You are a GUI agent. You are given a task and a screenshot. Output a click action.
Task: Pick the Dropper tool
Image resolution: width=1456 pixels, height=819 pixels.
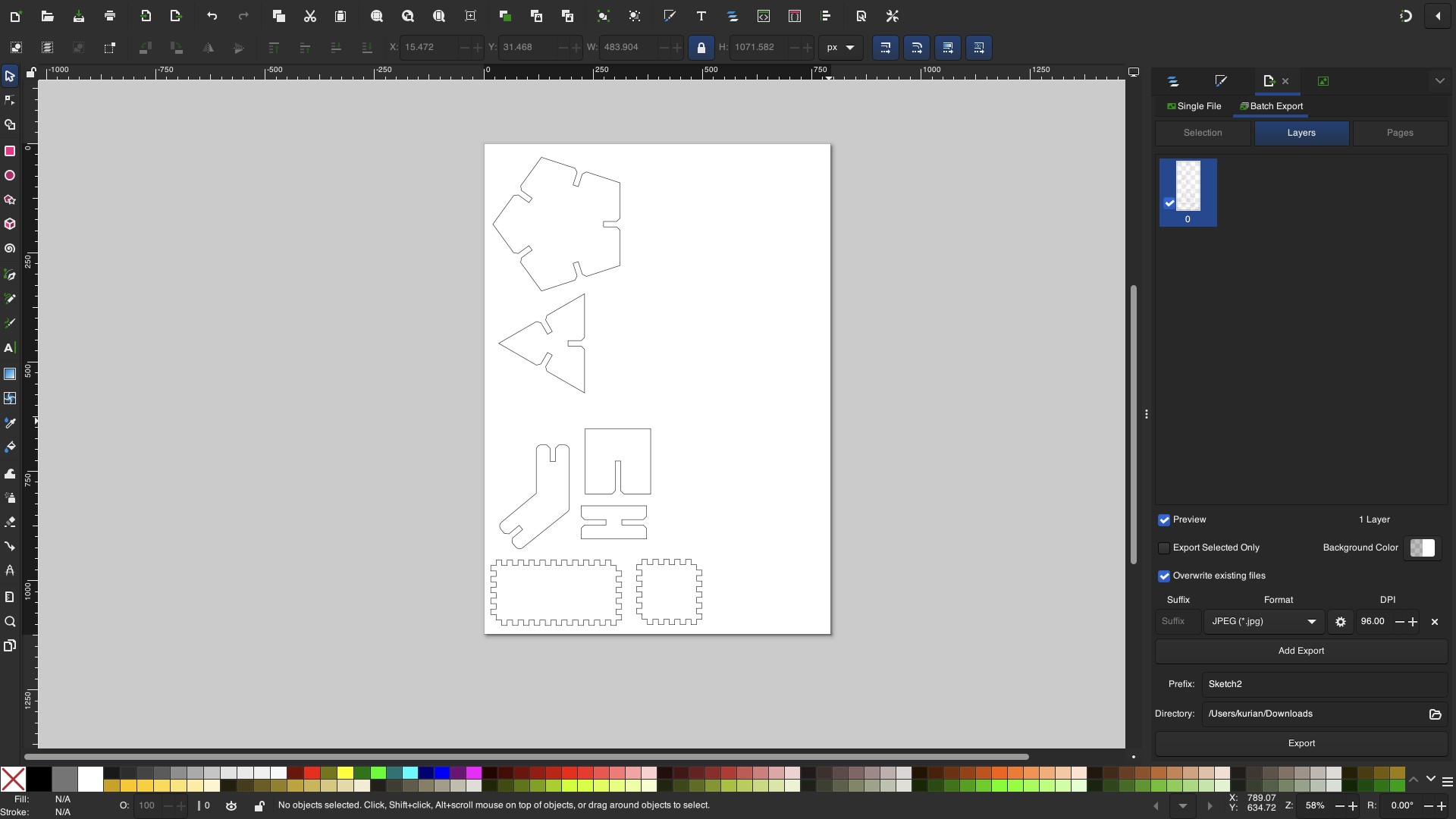[10, 422]
